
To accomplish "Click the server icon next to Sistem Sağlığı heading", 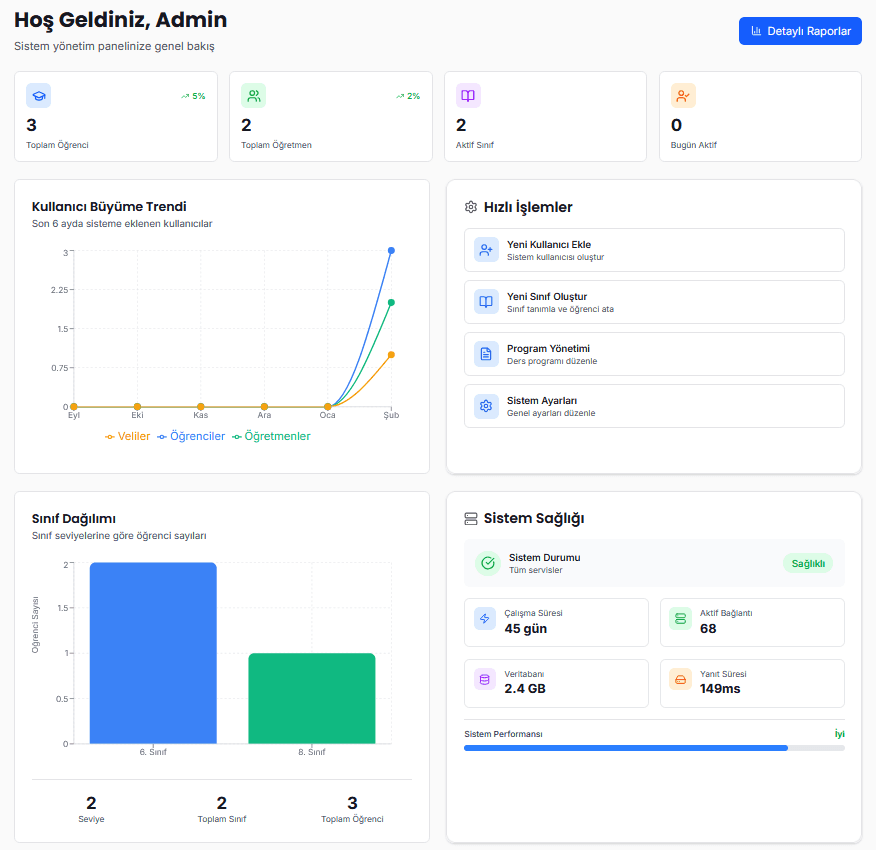I will click(x=470, y=518).
